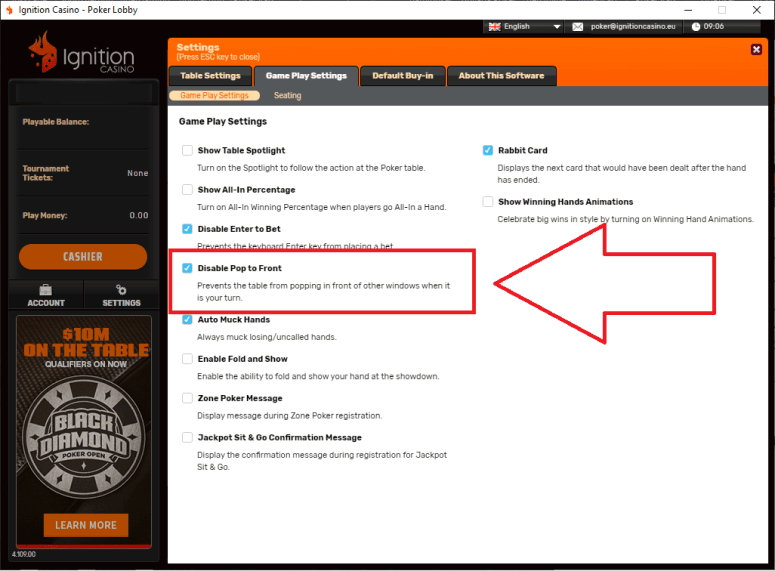Image resolution: width=775 pixels, height=571 pixels.
Task: Open the About This Software tab
Action: [501, 76]
